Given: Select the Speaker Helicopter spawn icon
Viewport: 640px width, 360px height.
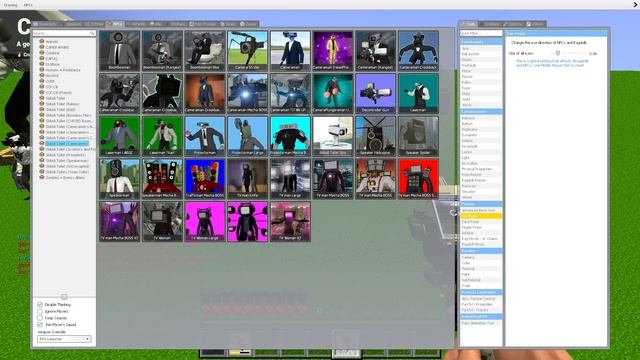Looking at the screenshot, I should pos(376,136).
